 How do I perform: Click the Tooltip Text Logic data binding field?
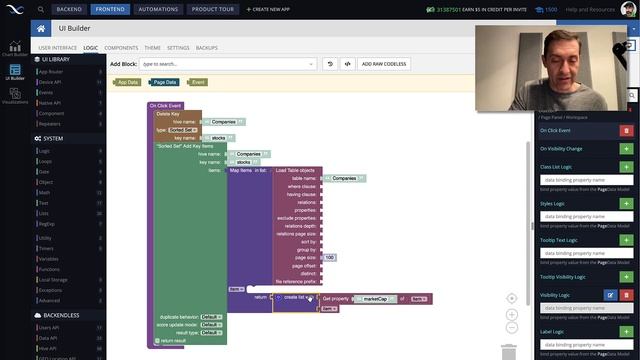587,253
